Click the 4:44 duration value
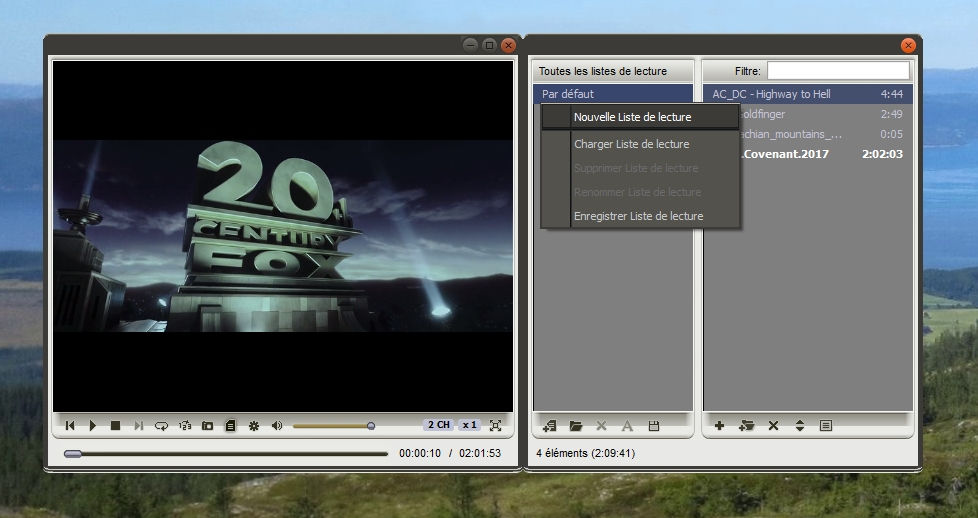The width and height of the screenshot is (978, 518). pyautogui.click(x=891, y=94)
